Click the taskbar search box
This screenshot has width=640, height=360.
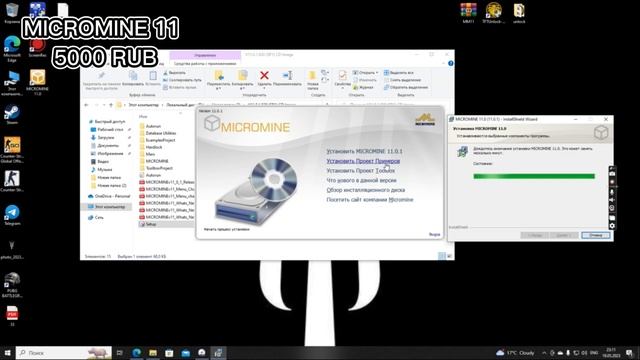pos(64,353)
